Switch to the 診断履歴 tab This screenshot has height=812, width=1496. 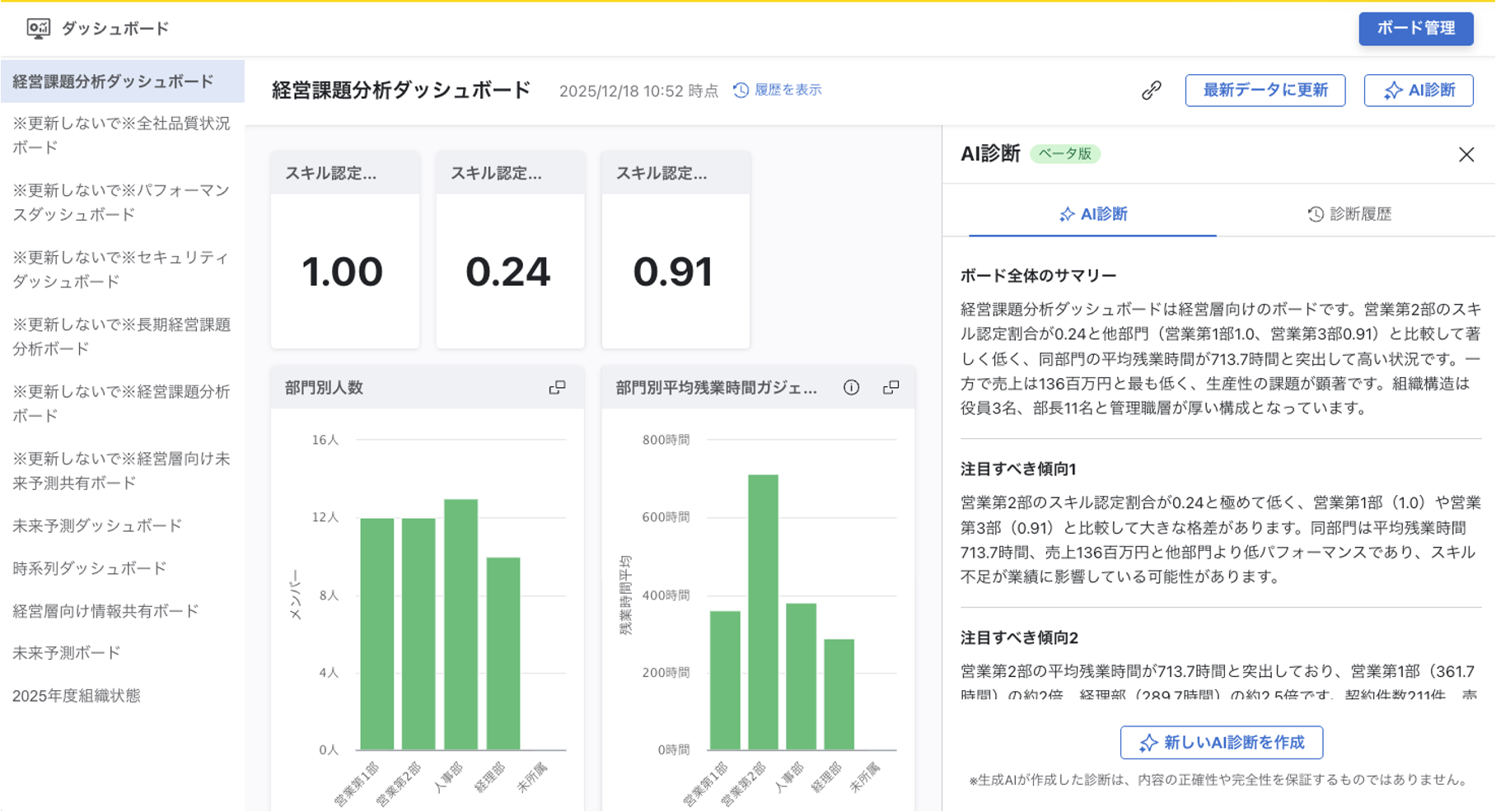coord(1349,214)
